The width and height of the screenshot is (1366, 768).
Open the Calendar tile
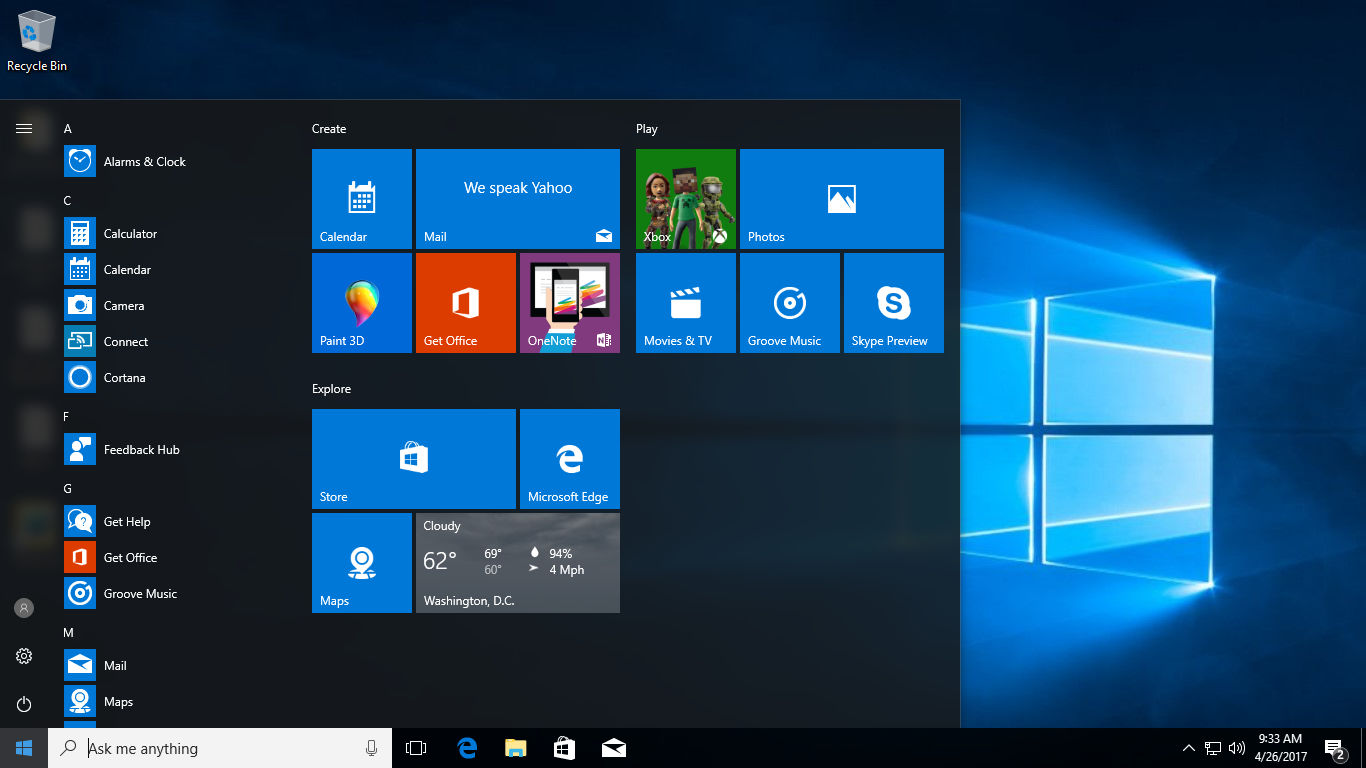click(362, 199)
